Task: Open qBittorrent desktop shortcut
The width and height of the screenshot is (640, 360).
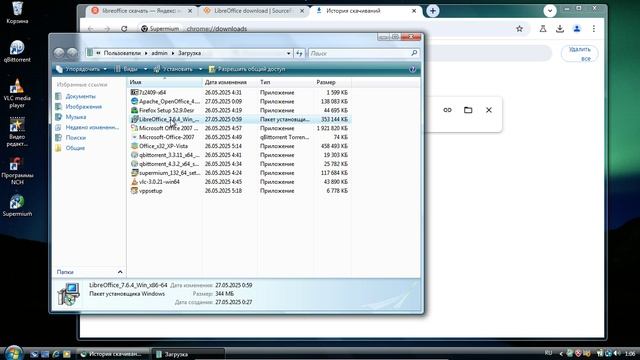Action: (17, 51)
